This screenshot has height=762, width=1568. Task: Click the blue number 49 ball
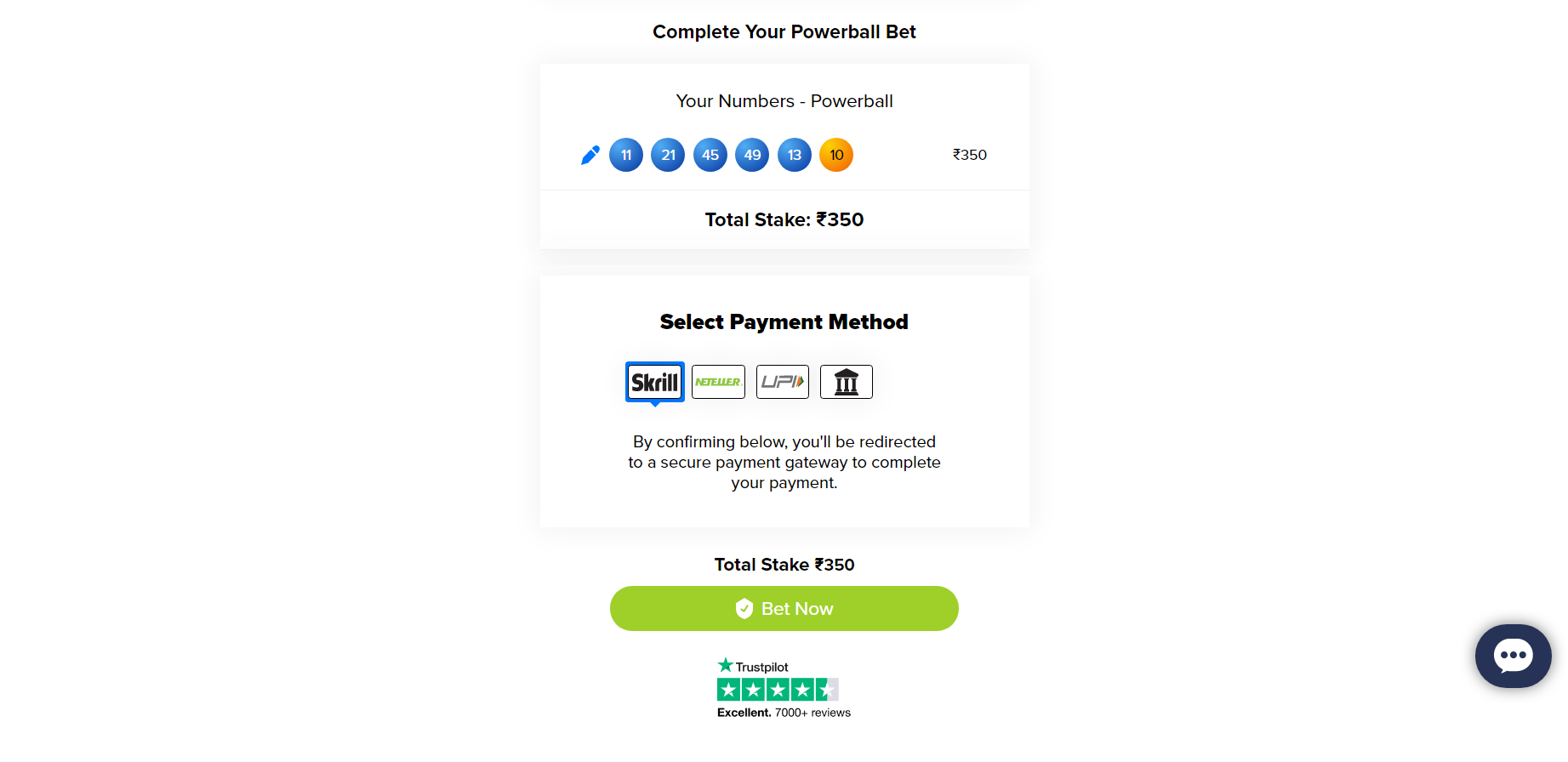(x=752, y=155)
